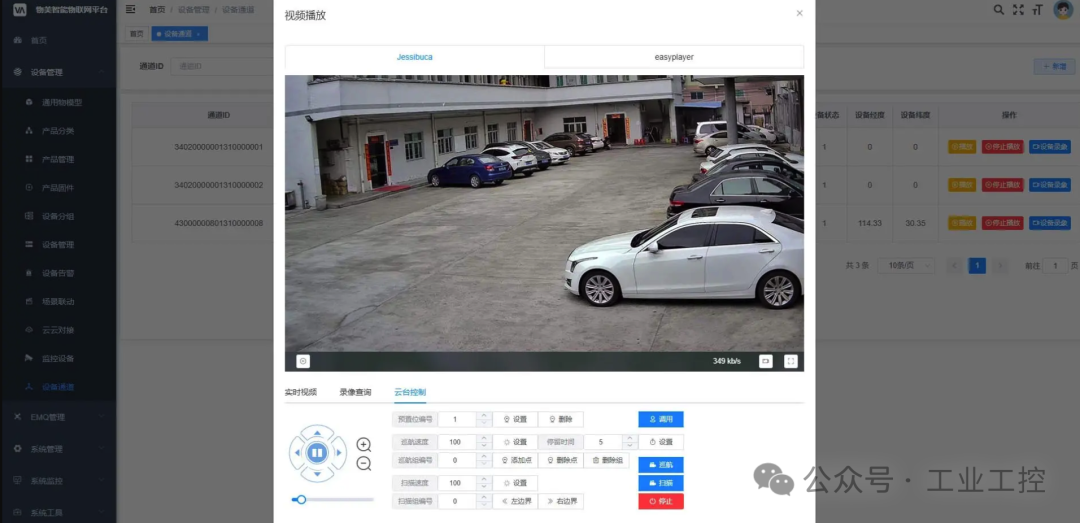Pause PTZ with center joystick button
Screen dimensions: 1080x523
coord(317,453)
